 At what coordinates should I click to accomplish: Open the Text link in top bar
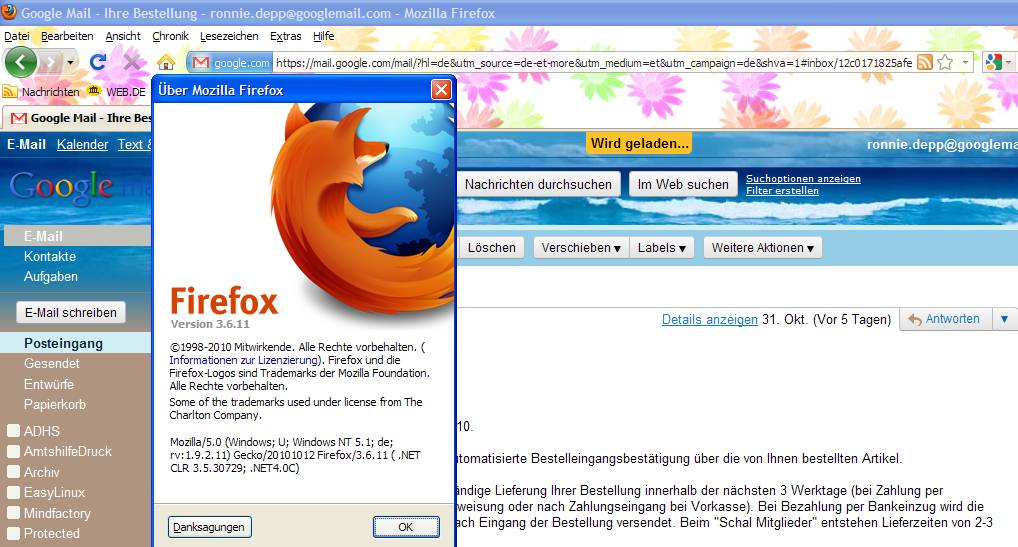(x=134, y=145)
